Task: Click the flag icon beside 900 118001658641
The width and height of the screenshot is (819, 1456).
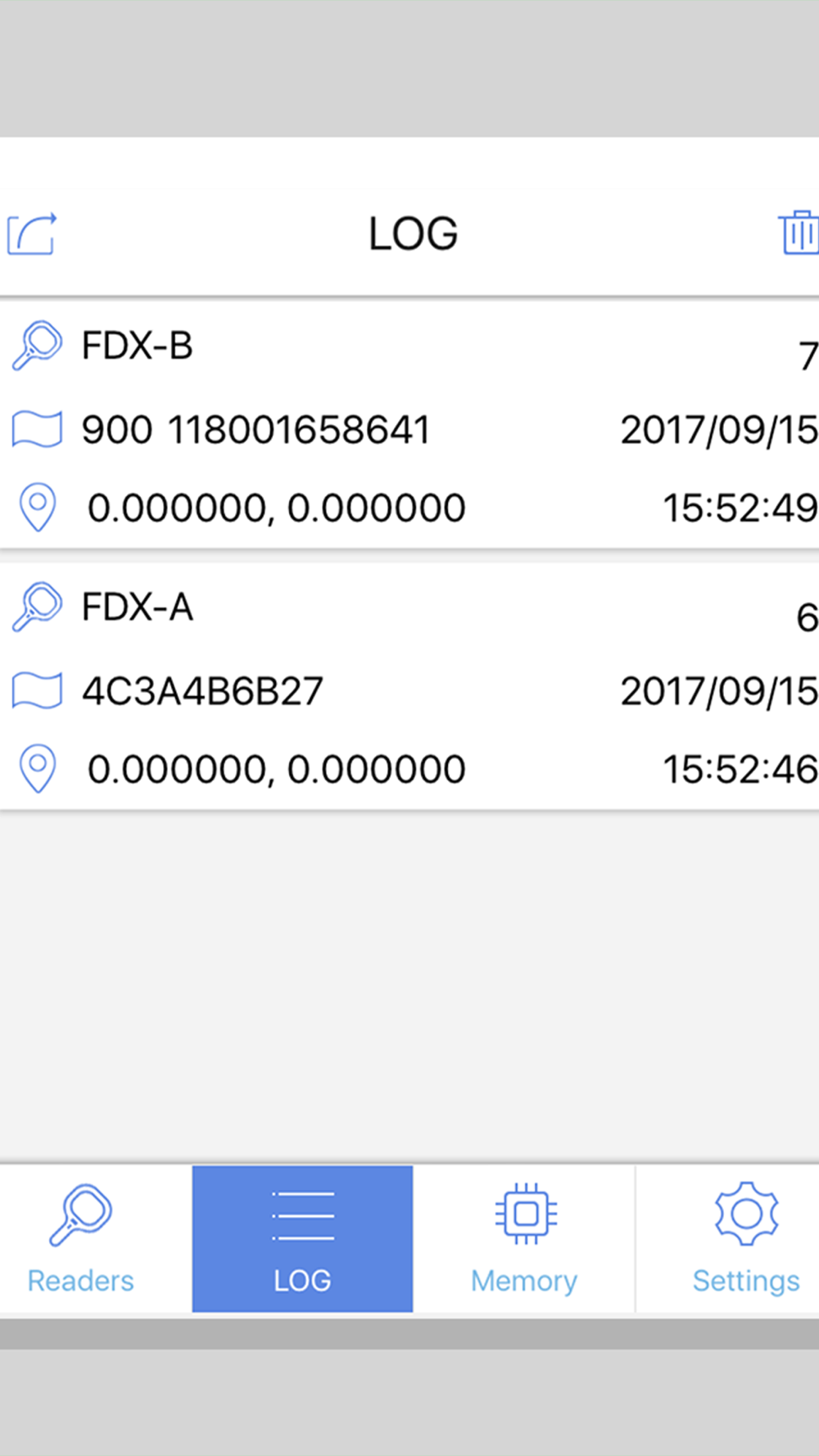Action: tap(37, 429)
